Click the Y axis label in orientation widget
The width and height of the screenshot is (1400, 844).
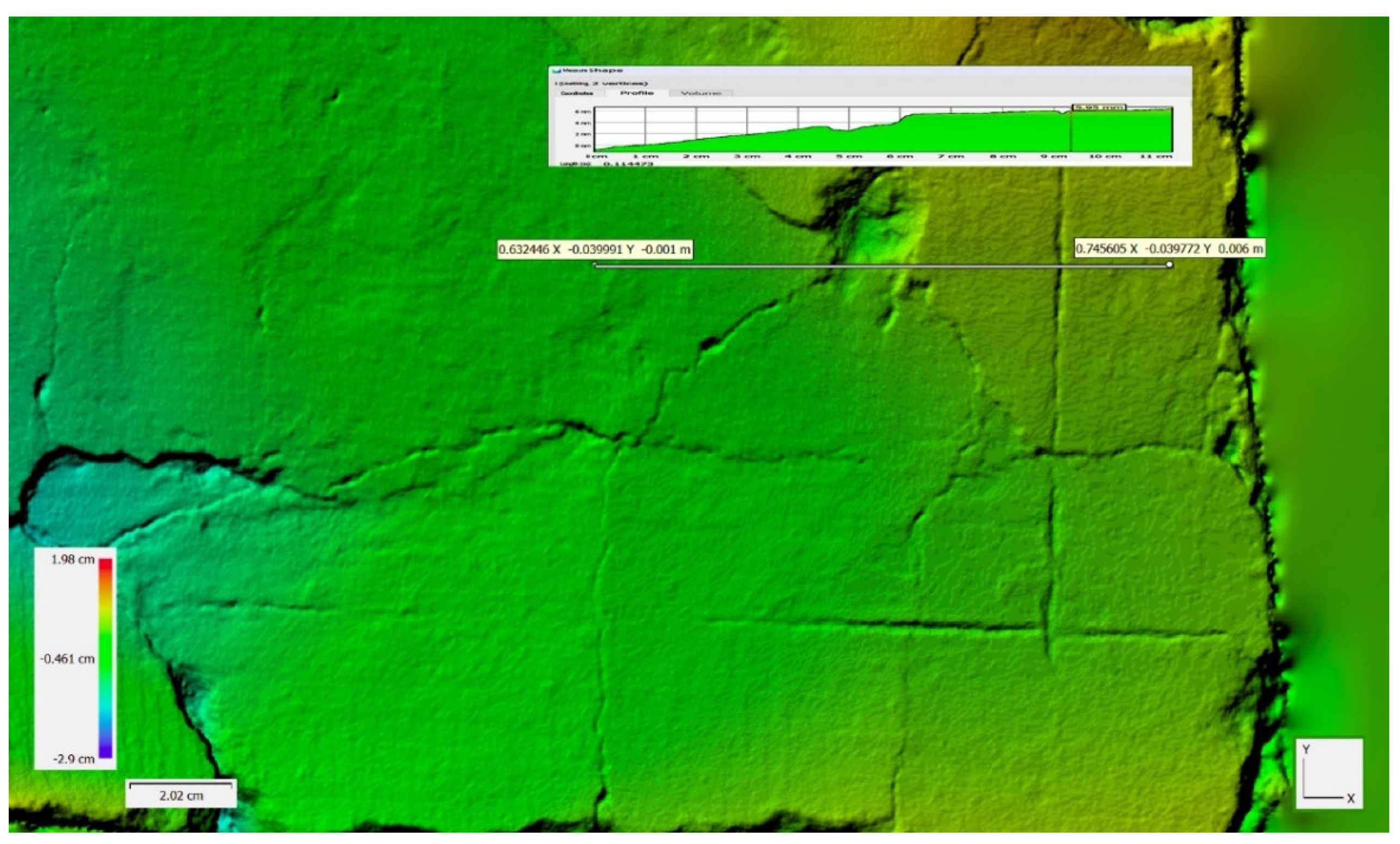(x=1306, y=749)
